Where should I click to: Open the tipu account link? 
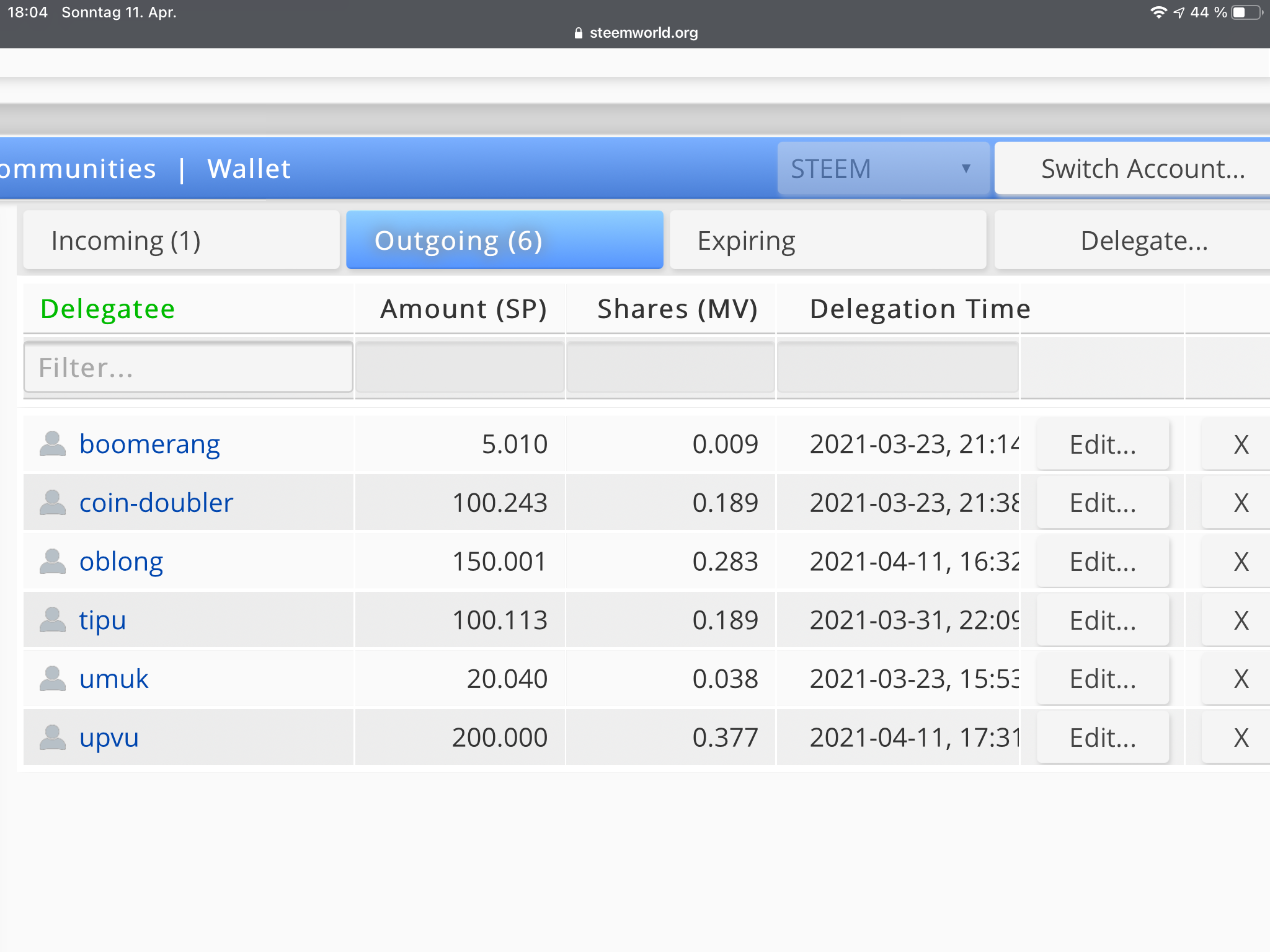pyautogui.click(x=103, y=620)
